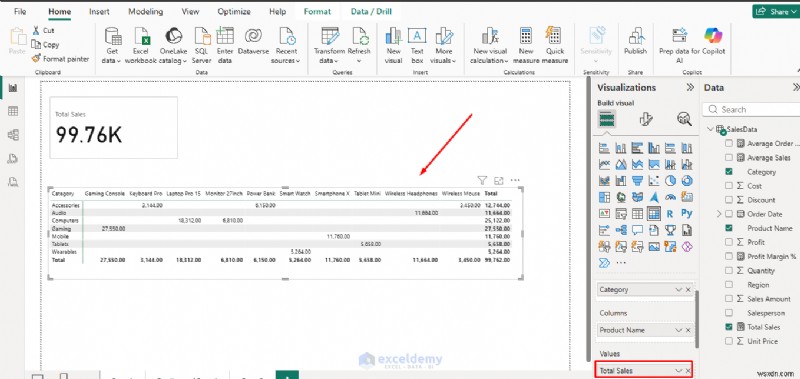Click the Cut command
The height and width of the screenshot is (379, 800).
pyautogui.click(x=43, y=31)
